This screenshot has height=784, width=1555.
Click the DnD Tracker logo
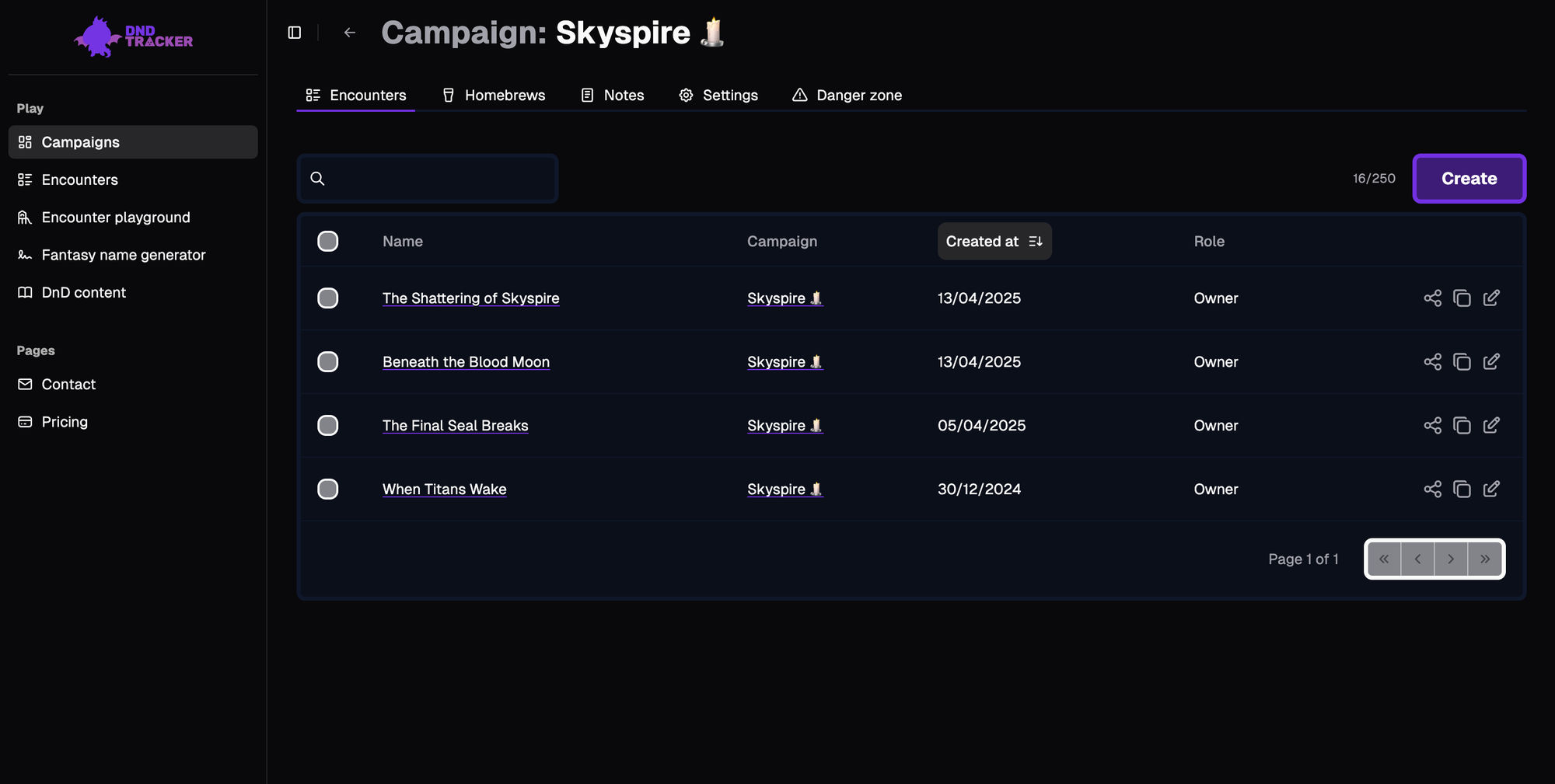pos(133,37)
